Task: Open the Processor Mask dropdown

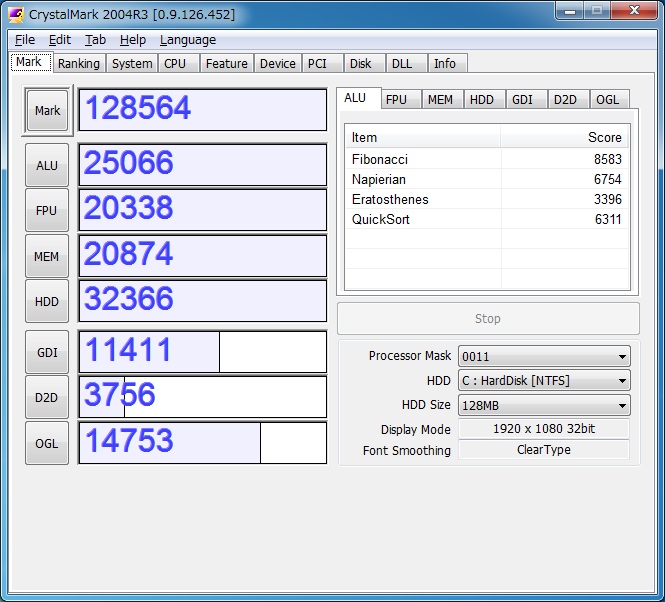Action: tap(543, 356)
